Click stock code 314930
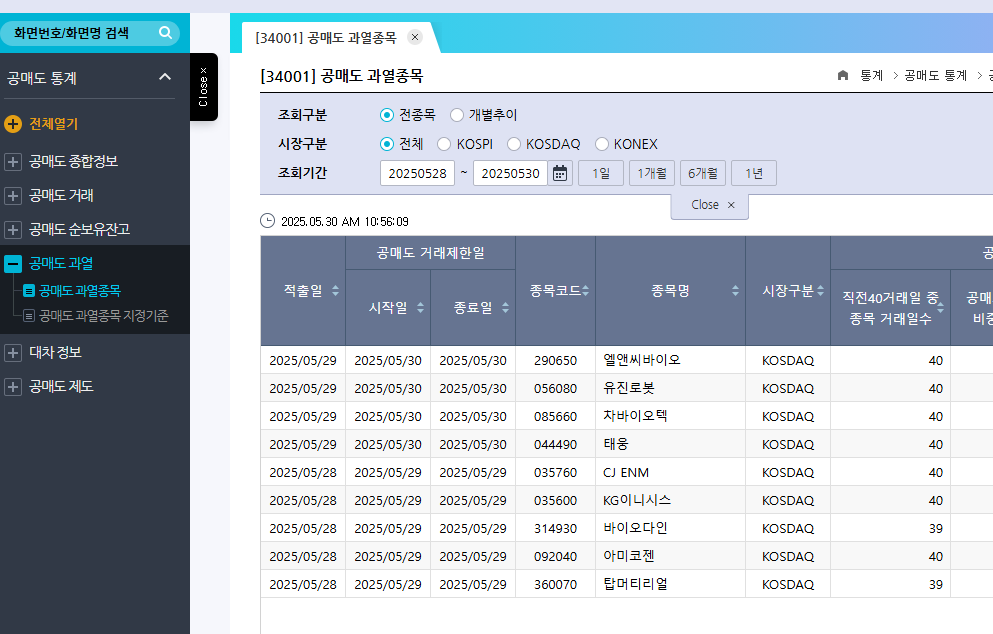Screen dimensions: 993x634 555,528
